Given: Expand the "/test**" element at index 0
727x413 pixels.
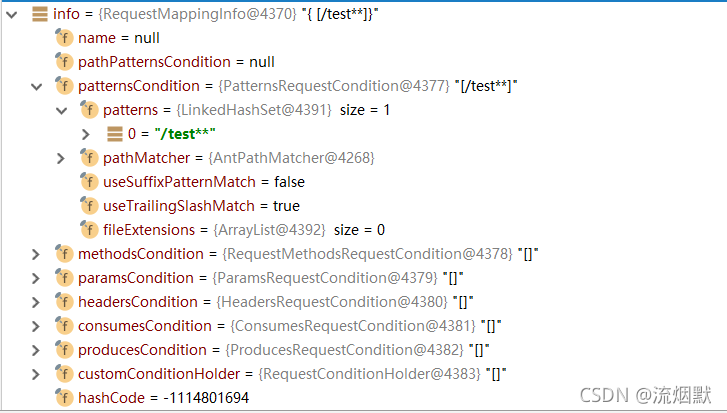Looking at the screenshot, I should (86, 134).
